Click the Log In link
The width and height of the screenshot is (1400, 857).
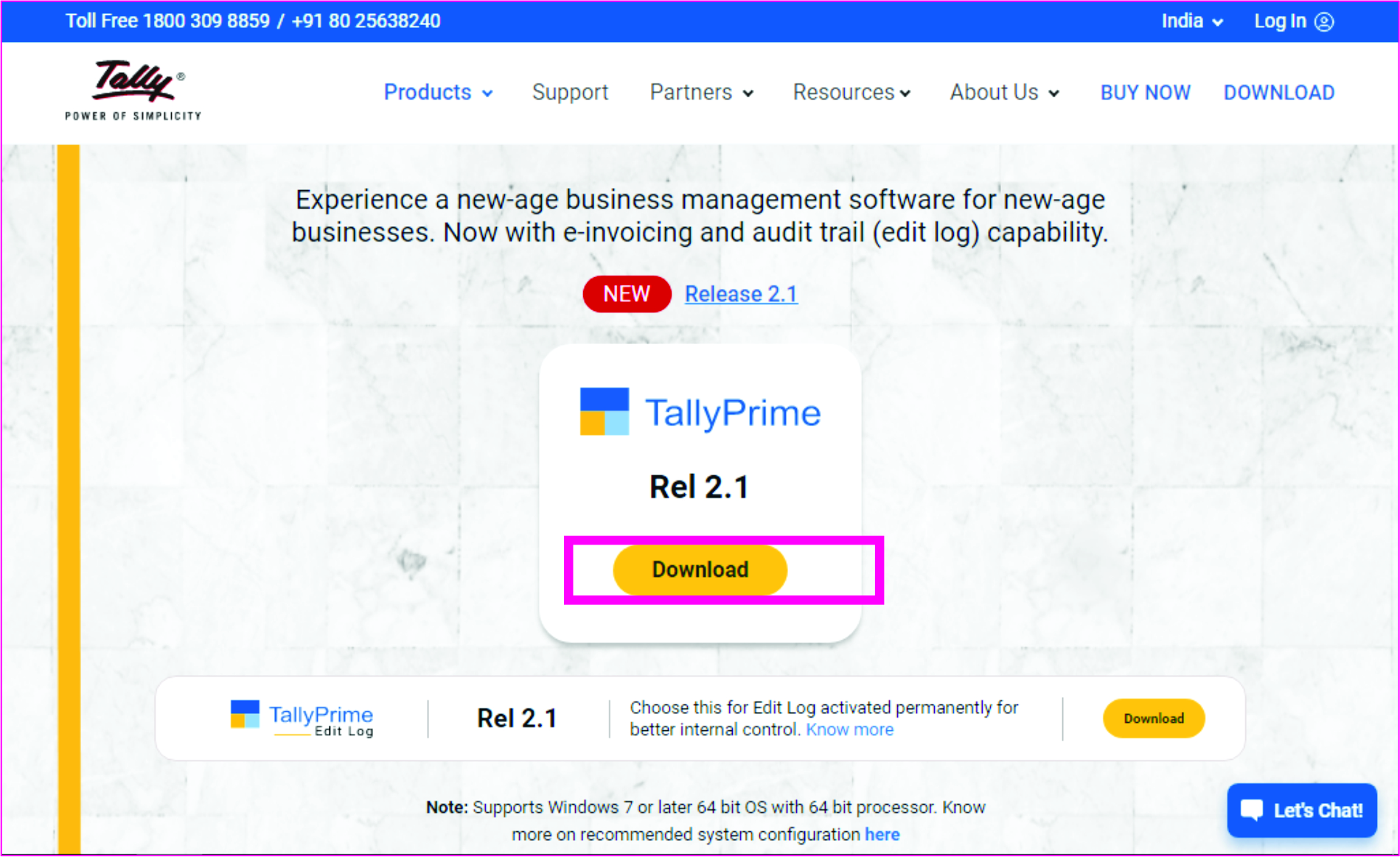(x=1294, y=21)
